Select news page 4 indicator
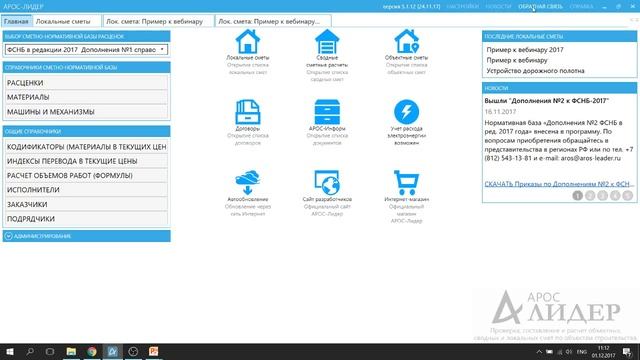The image size is (640, 360). [x=615, y=196]
